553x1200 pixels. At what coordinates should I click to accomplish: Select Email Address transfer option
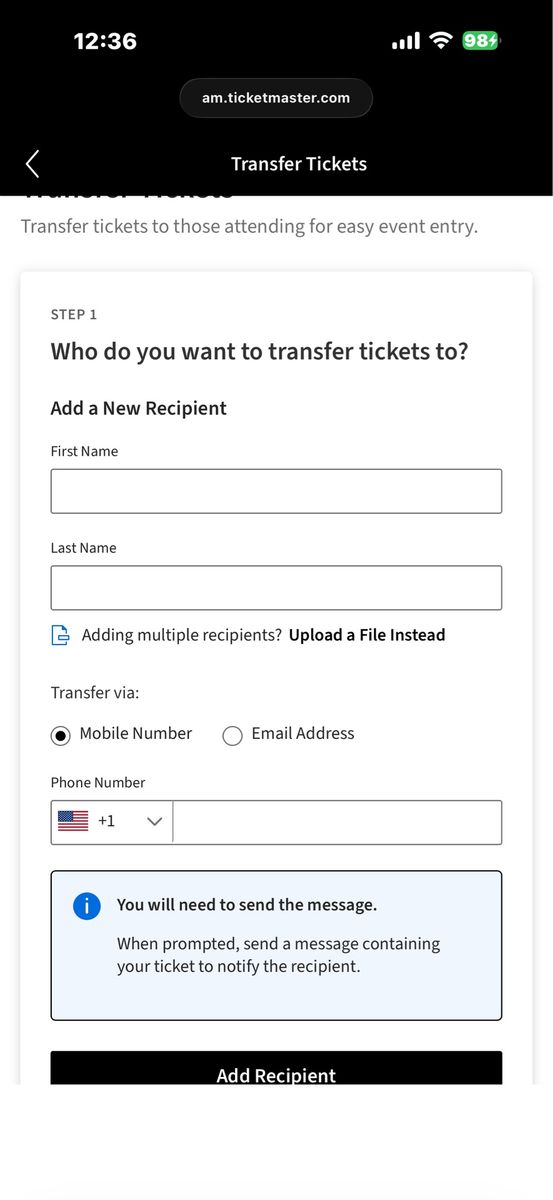tap(232, 735)
